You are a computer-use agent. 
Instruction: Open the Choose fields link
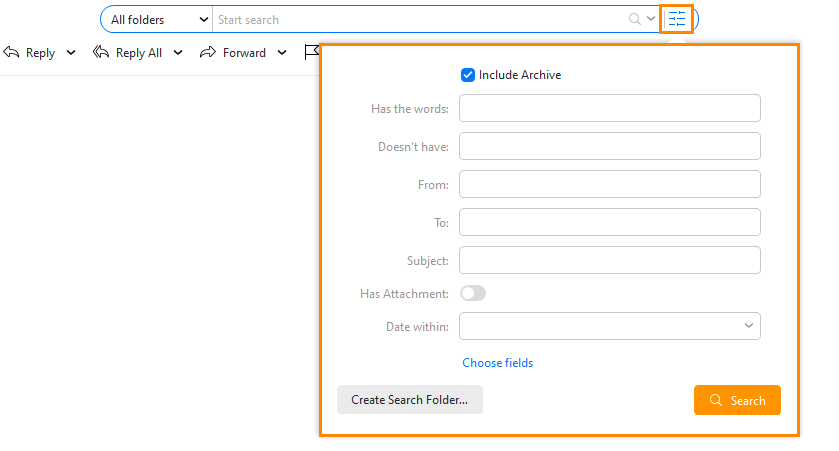(x=497, y=363)
